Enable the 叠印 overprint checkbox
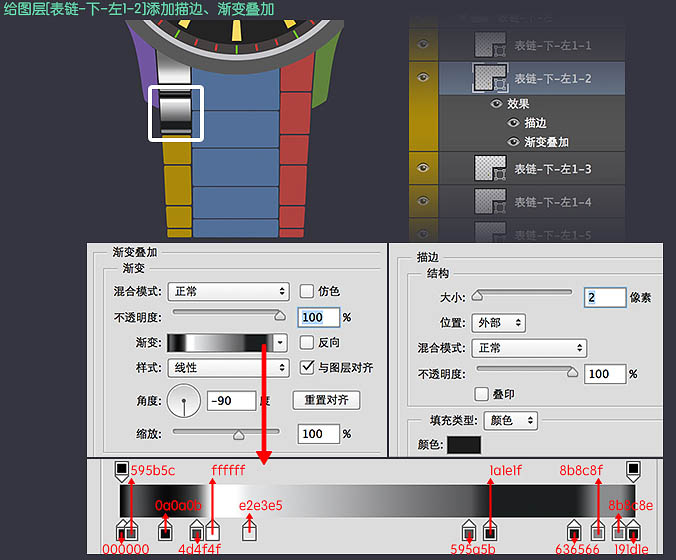 [x=481, y=394]
